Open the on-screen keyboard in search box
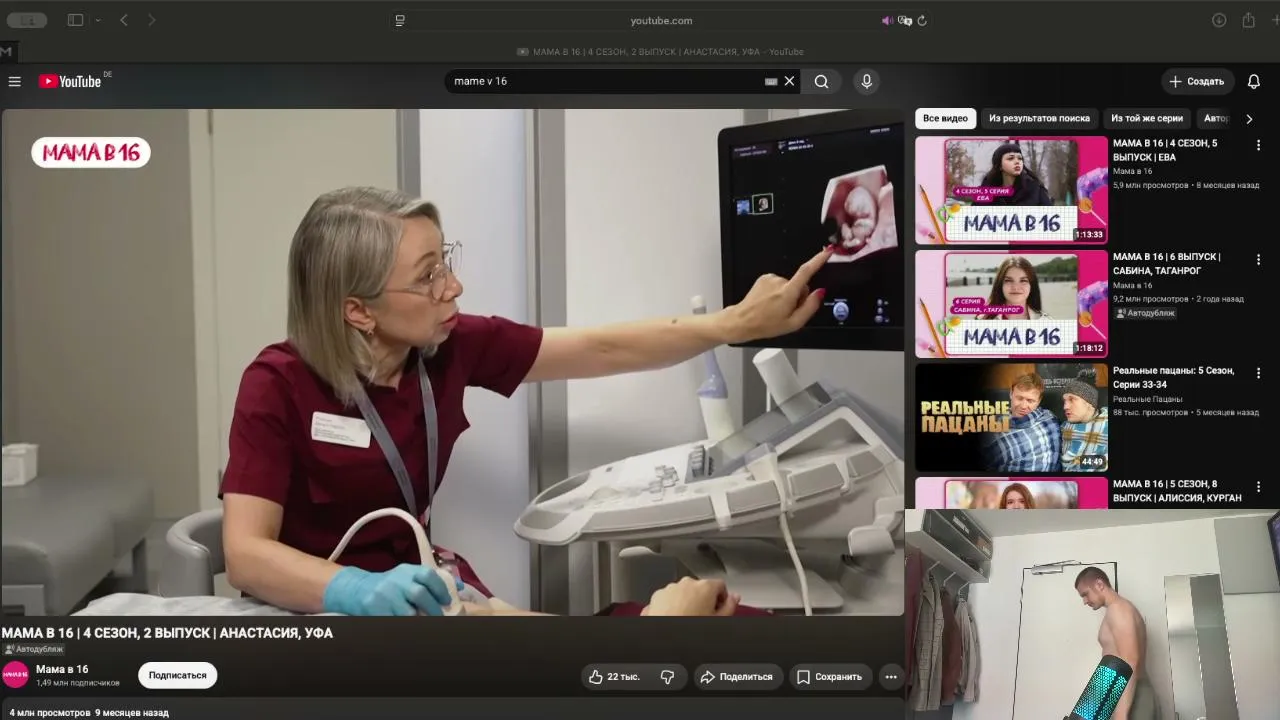The width and height of the screenshot is (1280, 720). tap(771, 81)
